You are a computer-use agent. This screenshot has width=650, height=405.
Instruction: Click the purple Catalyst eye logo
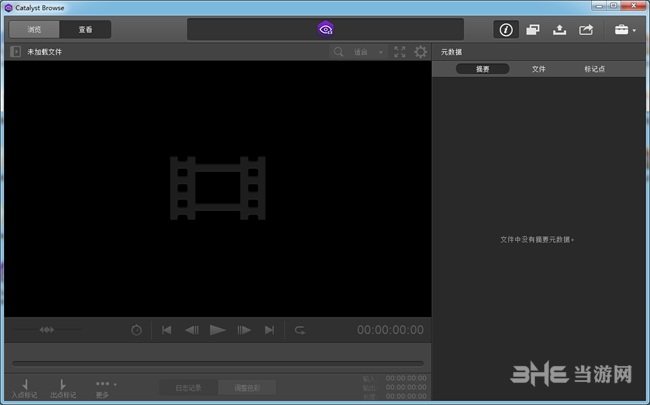tap(325, 29)
